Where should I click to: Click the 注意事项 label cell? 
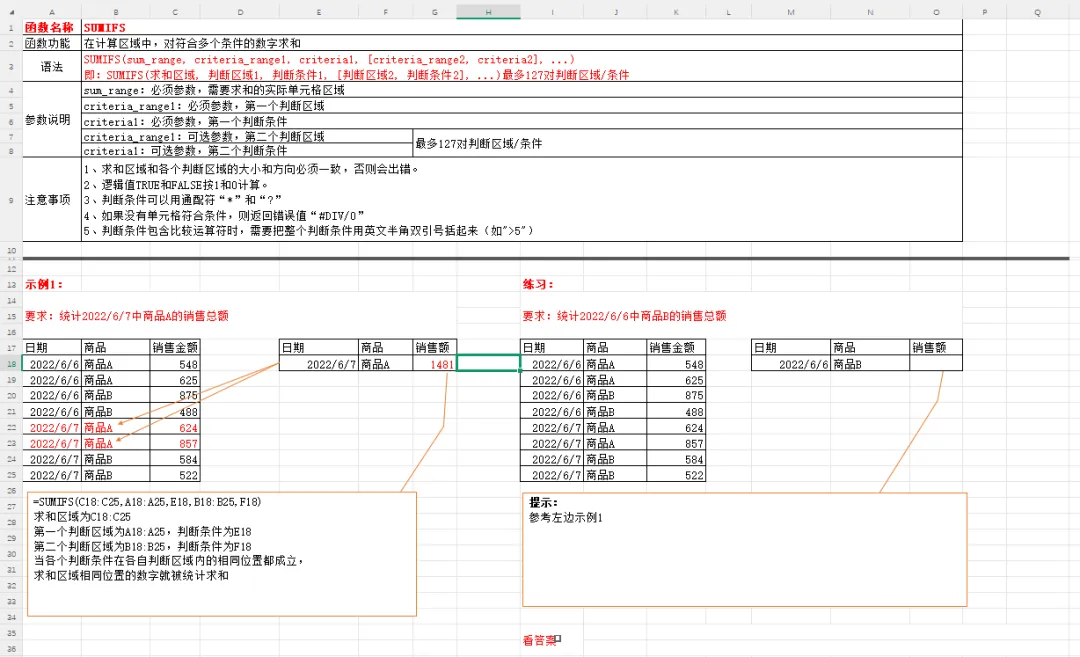click(x=52, y=200)
